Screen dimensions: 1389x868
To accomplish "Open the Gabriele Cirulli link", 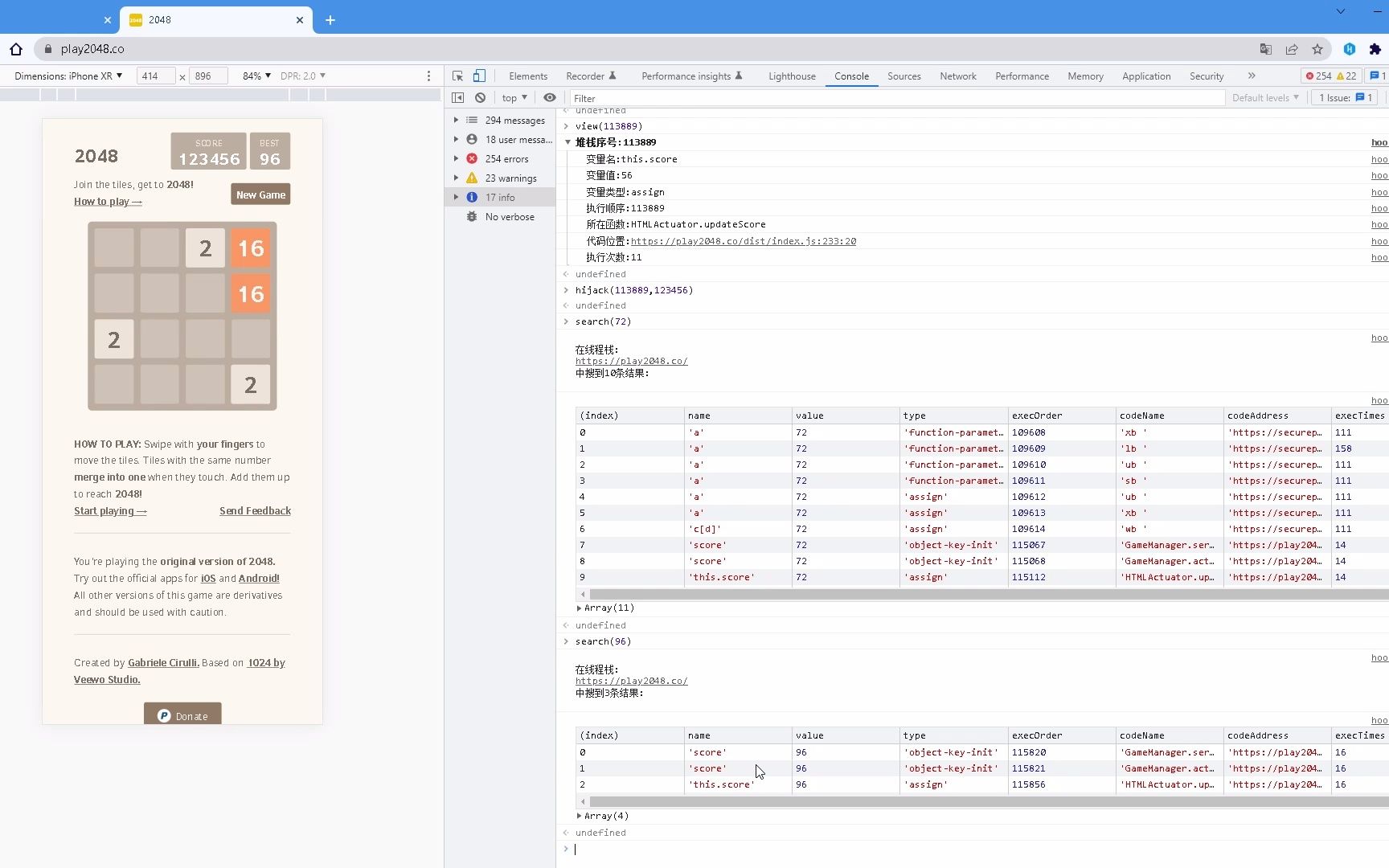I will [x=163, y=663].
